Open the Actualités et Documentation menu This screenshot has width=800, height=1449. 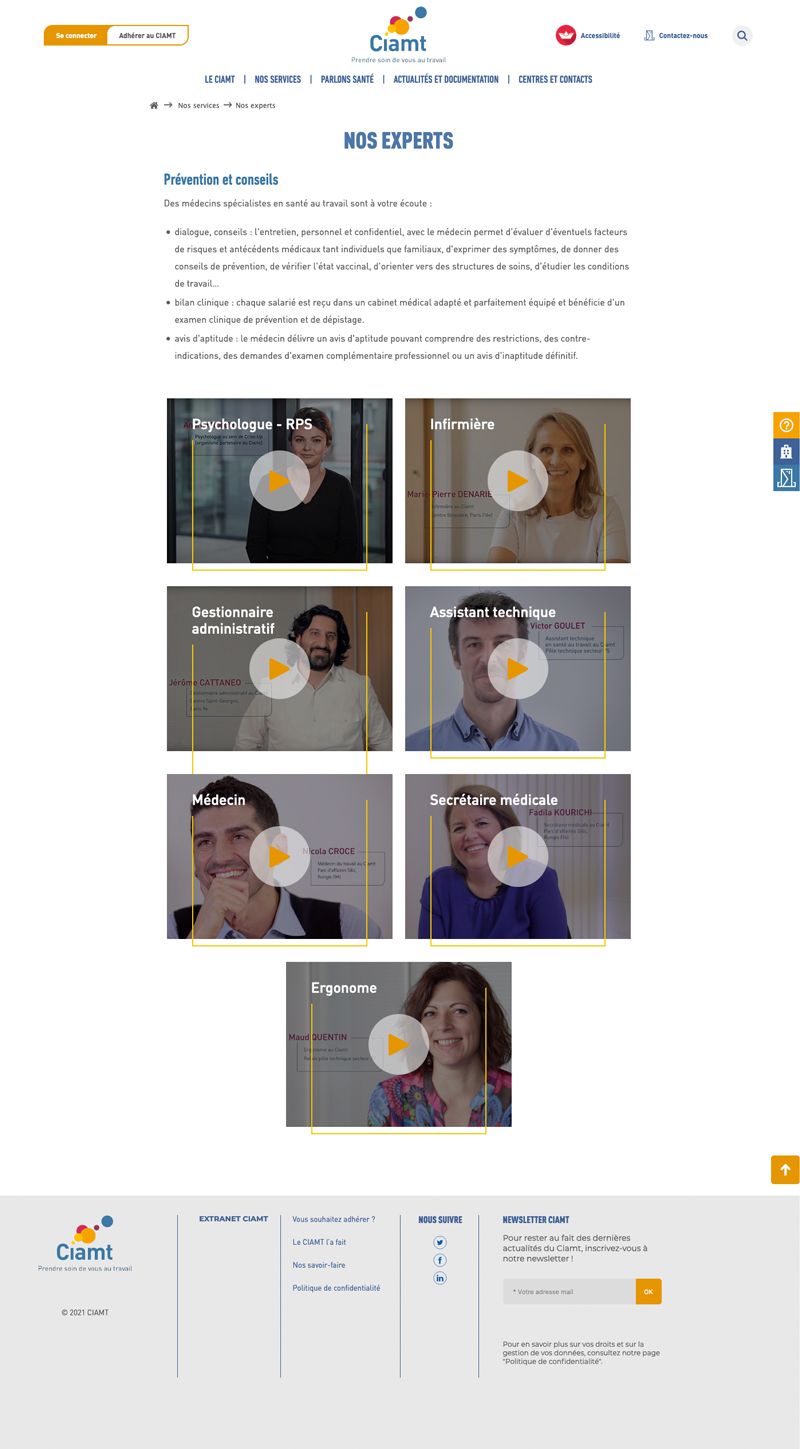[446, 79]
